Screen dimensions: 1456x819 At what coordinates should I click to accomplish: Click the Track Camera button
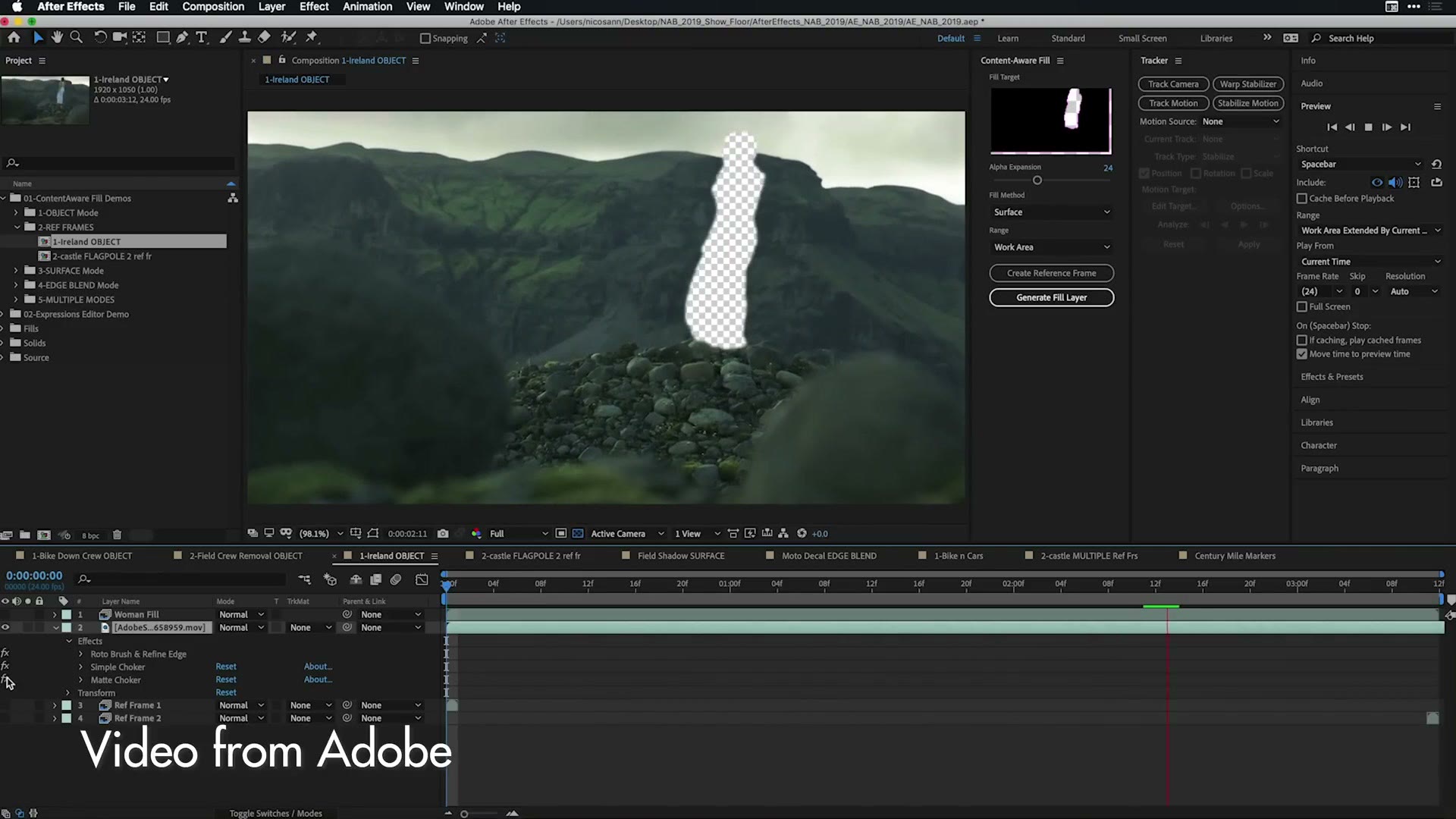[1173, 84]
